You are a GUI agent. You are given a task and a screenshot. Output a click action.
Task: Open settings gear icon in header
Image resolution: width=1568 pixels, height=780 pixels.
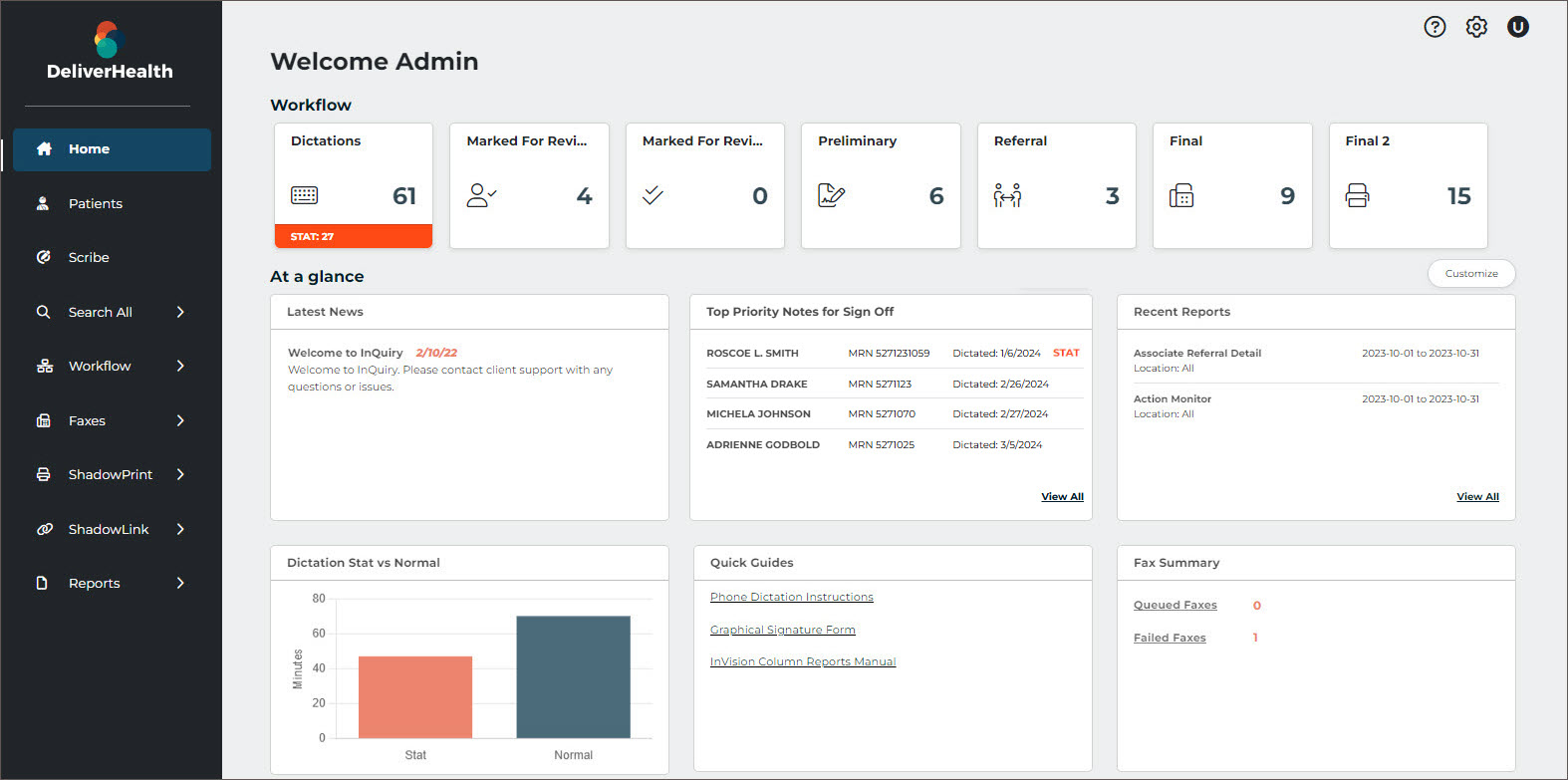tap(1476, 27)
